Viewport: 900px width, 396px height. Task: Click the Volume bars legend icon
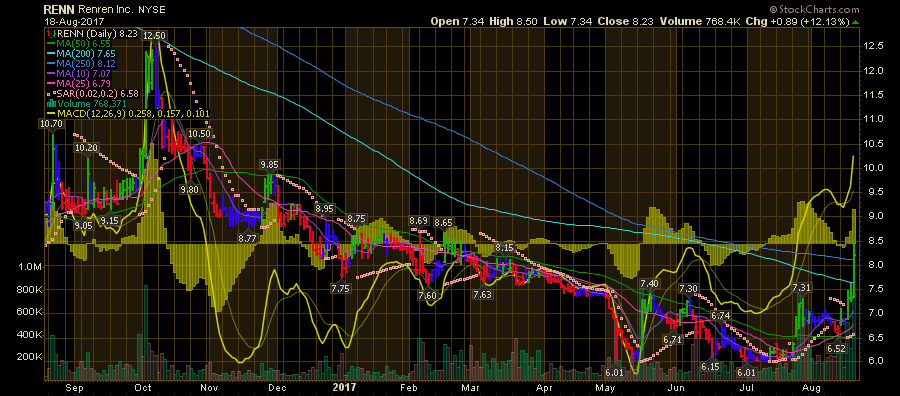[x=52, y=103]
